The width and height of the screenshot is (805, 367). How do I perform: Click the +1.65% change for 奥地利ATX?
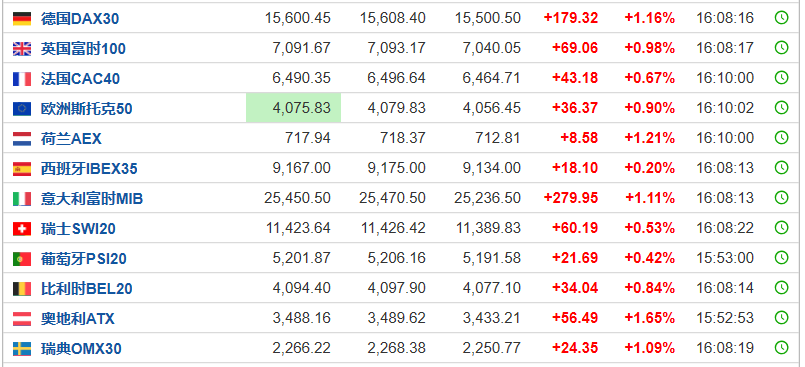pos(649,318)
